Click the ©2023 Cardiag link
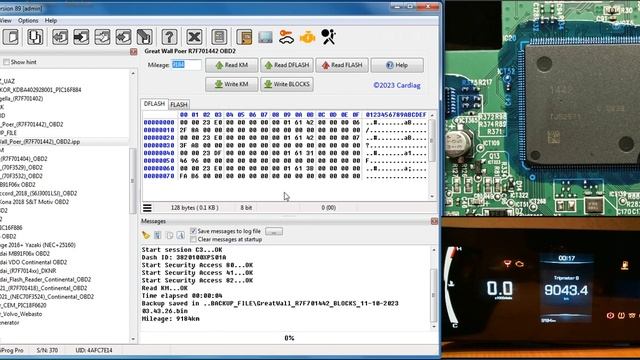The image size is (640, 360). pos(397,85)
